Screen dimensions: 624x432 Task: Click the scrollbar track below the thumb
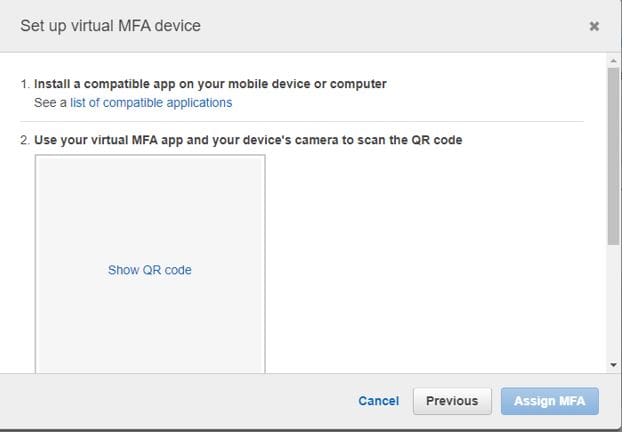tap(613, 302)
